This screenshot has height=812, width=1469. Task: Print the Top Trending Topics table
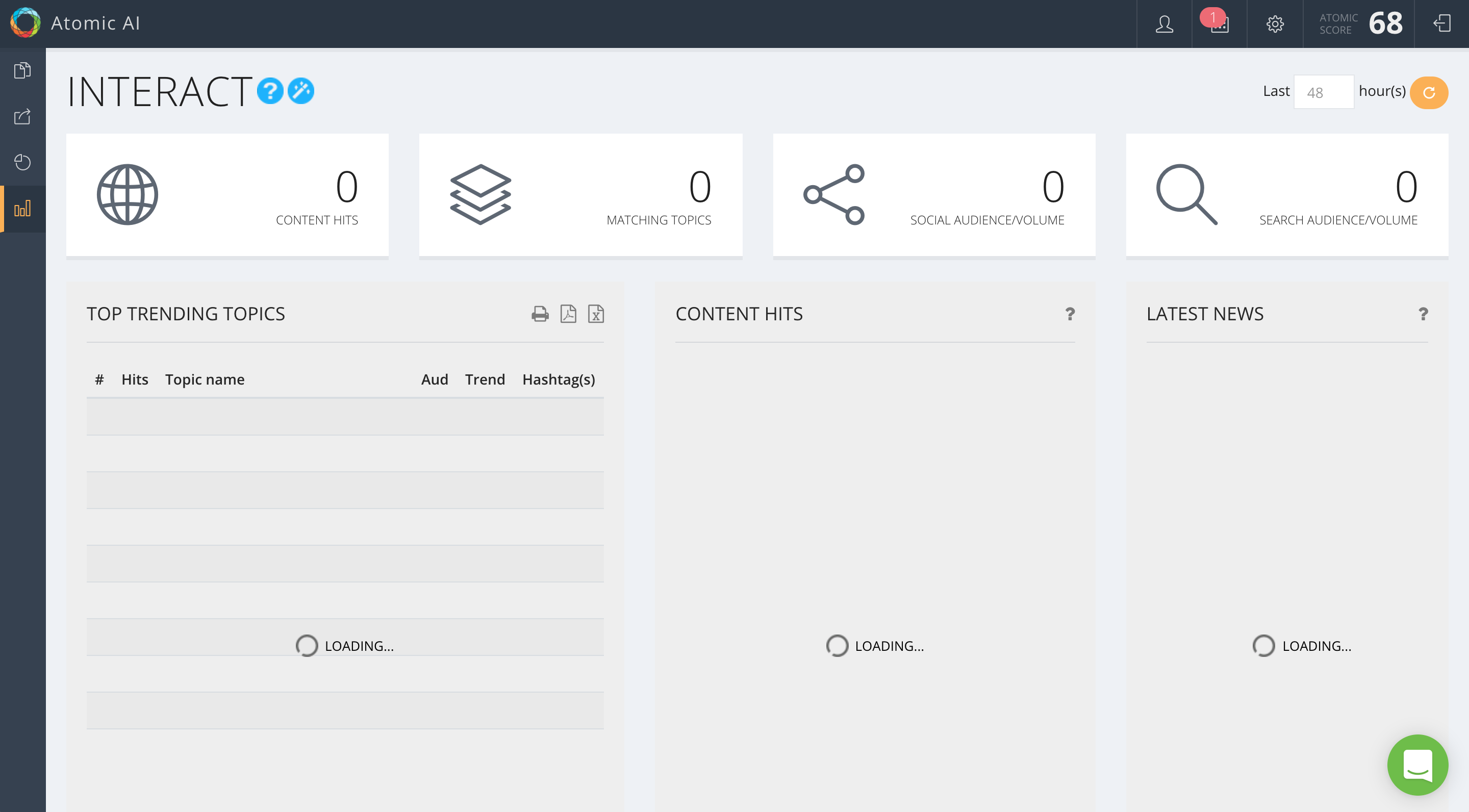pyautogui.click(x=540, y=314)
